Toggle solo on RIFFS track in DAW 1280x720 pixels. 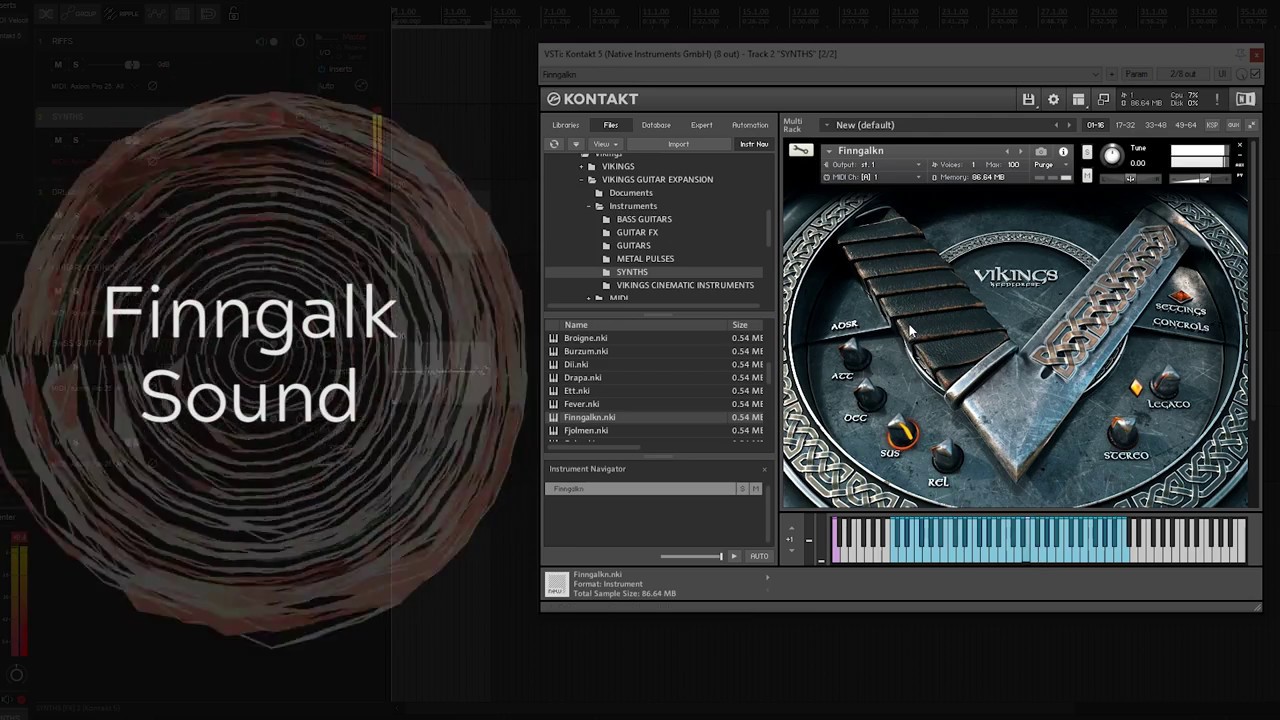(75, 65)
